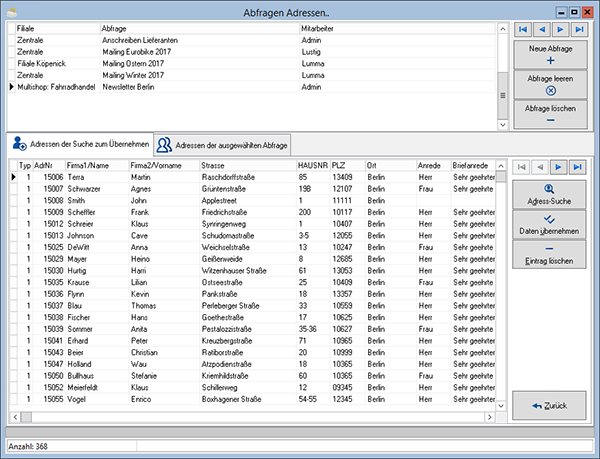The height and width of the screenshot is (459, 600).
Task: Click the Boxhagener Straße cell
Action: [x=248, y=399]
